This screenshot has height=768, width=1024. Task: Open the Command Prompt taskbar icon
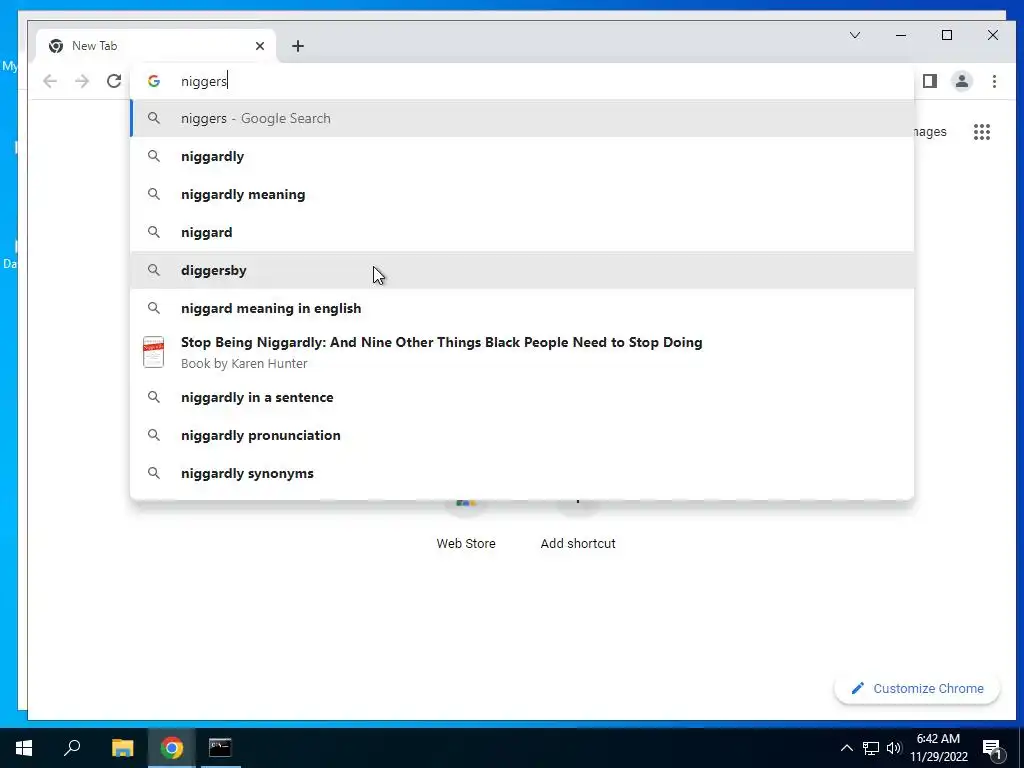pyautogui.click(x=220, y=748)
